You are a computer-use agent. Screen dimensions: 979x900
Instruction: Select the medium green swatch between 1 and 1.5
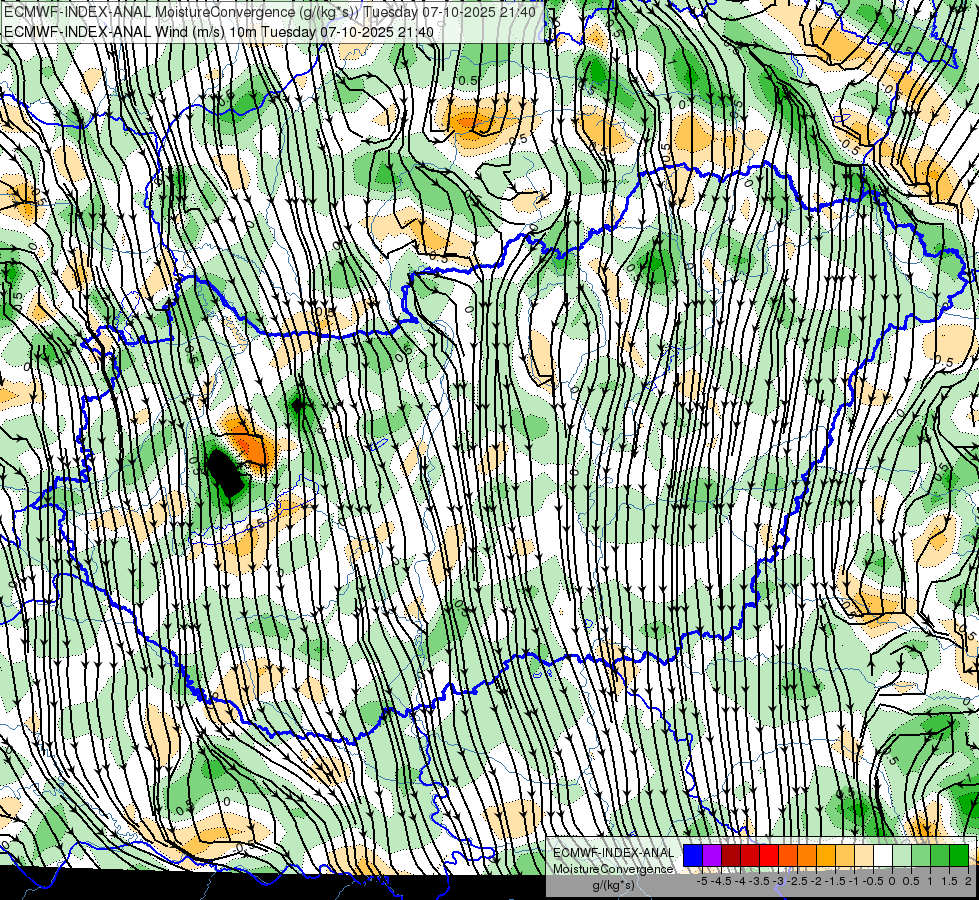point(940,855)
